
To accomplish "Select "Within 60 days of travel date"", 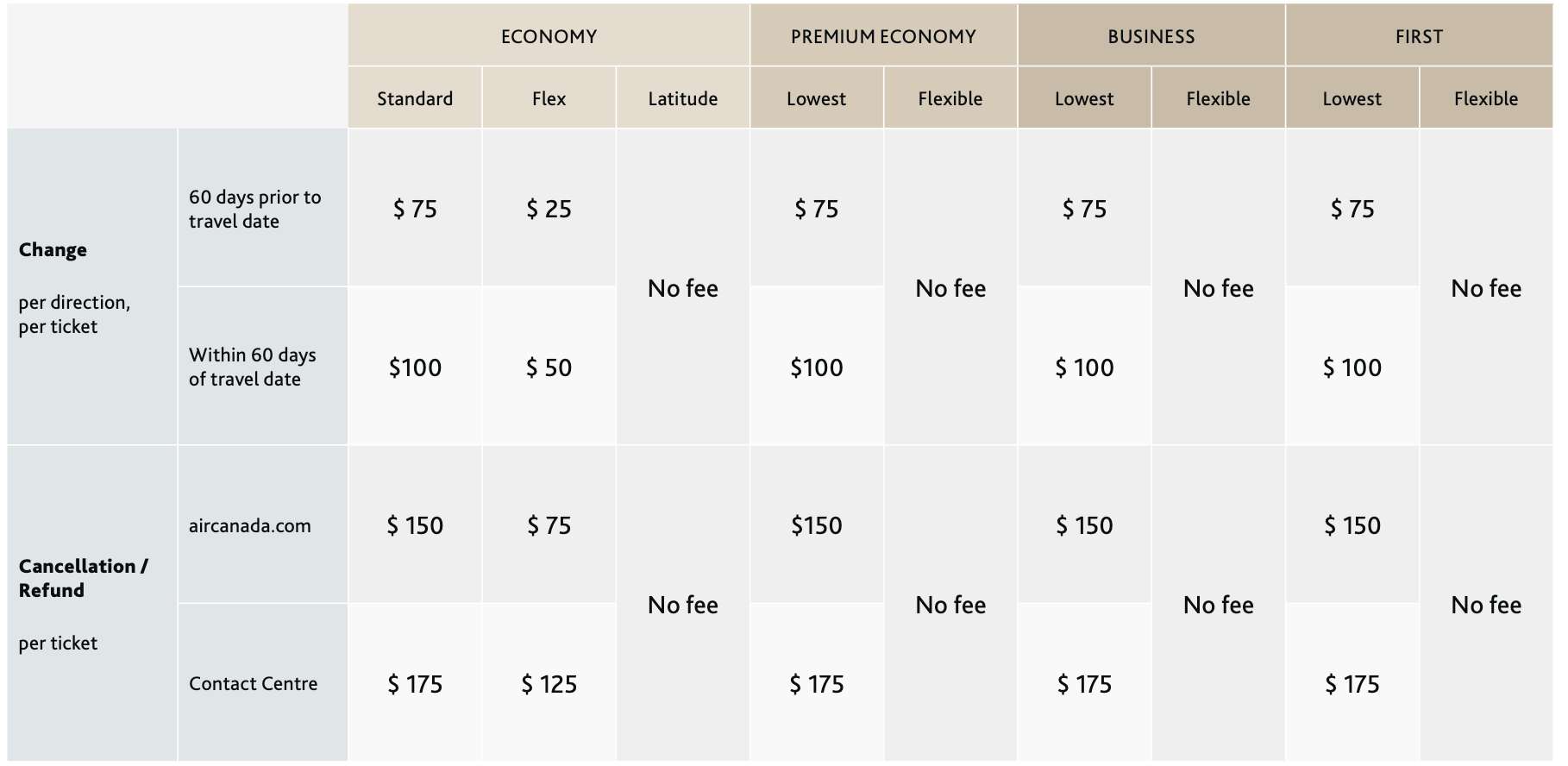I will click(x=252, y=367).
